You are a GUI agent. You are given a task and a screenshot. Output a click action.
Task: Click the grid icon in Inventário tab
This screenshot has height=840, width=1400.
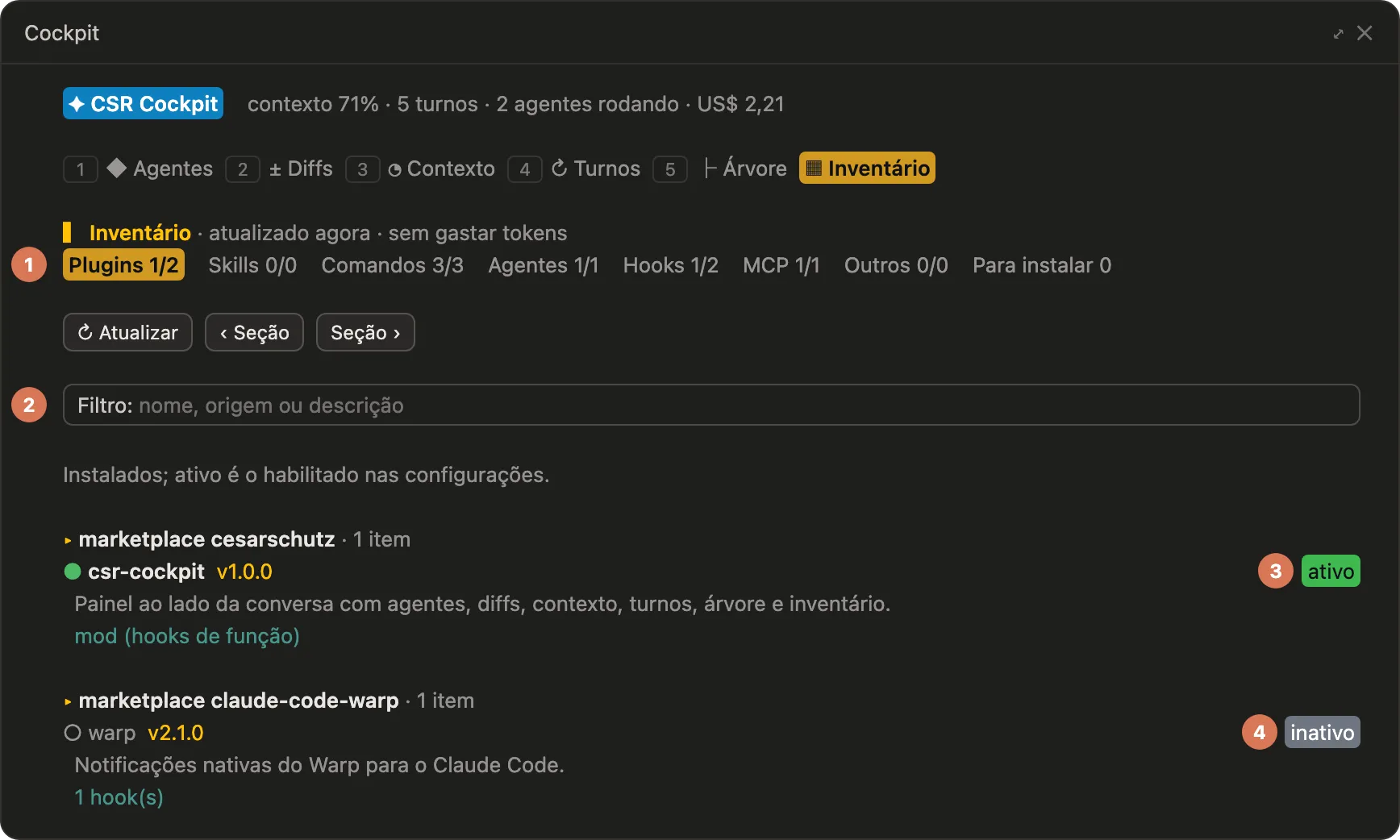pos(814,168)
